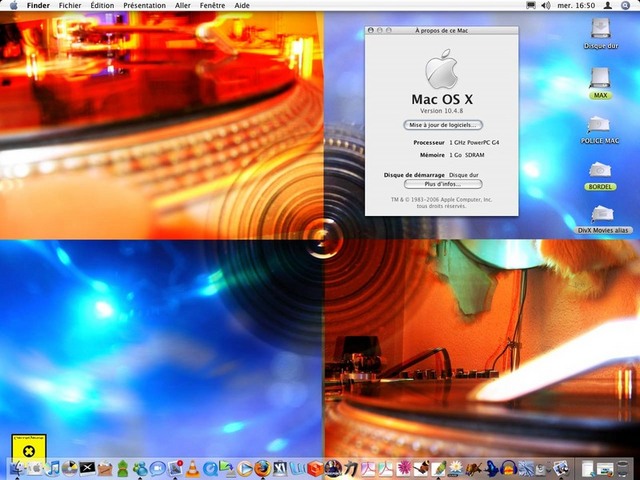Open the Édition menu
640x480 pixels.
pos(102,5)
